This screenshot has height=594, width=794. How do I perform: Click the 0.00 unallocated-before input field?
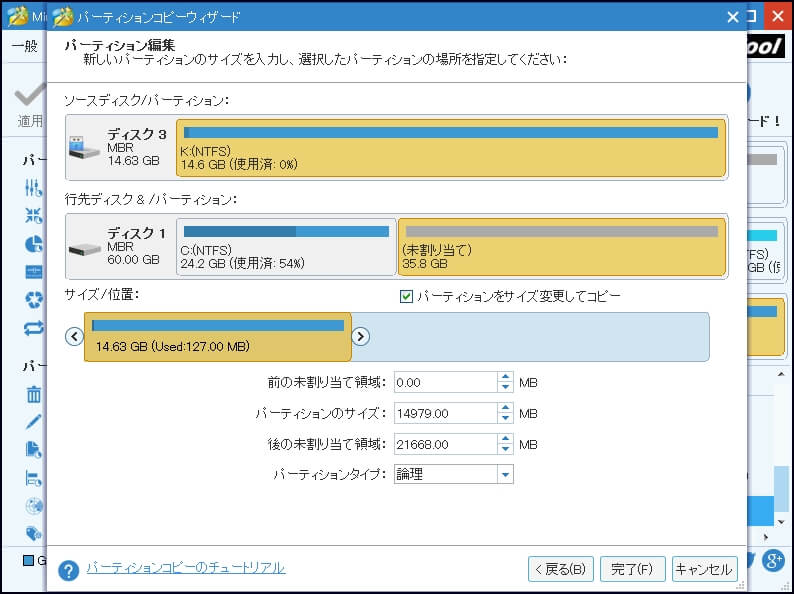(446, 382)
